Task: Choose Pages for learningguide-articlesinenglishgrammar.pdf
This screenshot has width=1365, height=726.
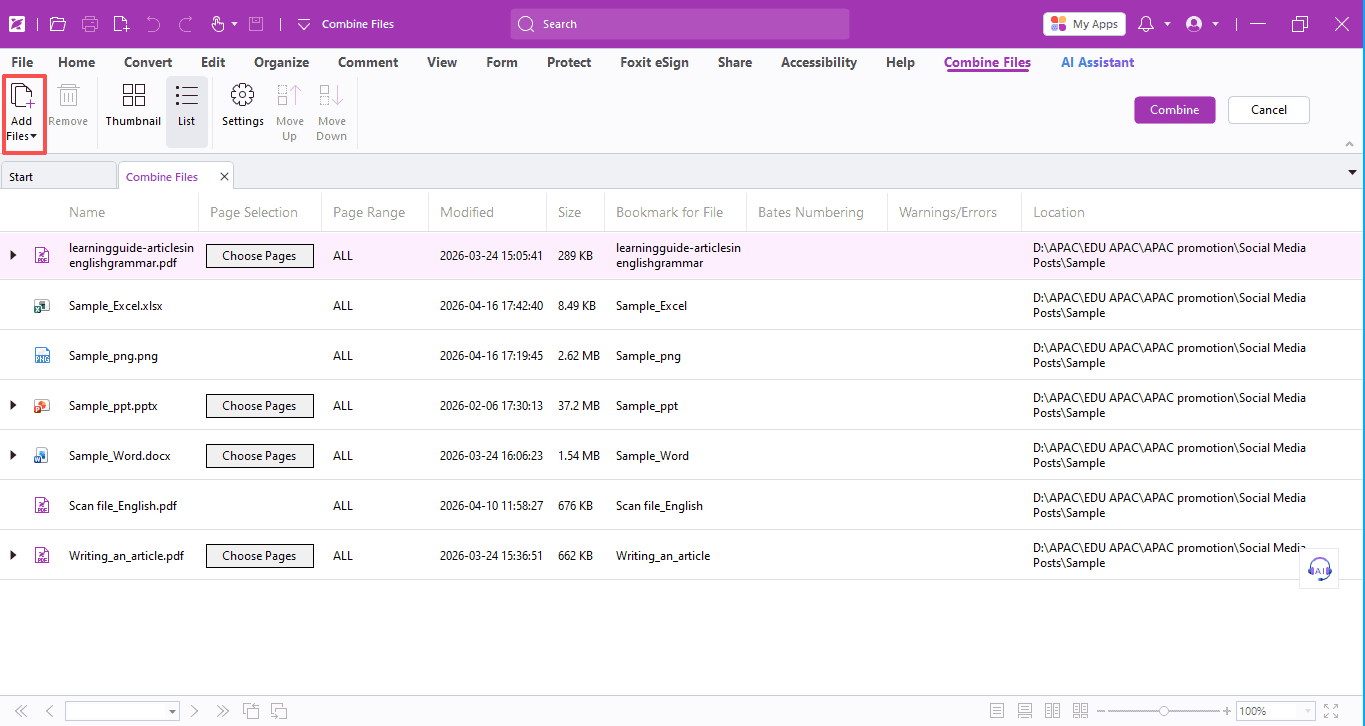Action: pos(259,256)
